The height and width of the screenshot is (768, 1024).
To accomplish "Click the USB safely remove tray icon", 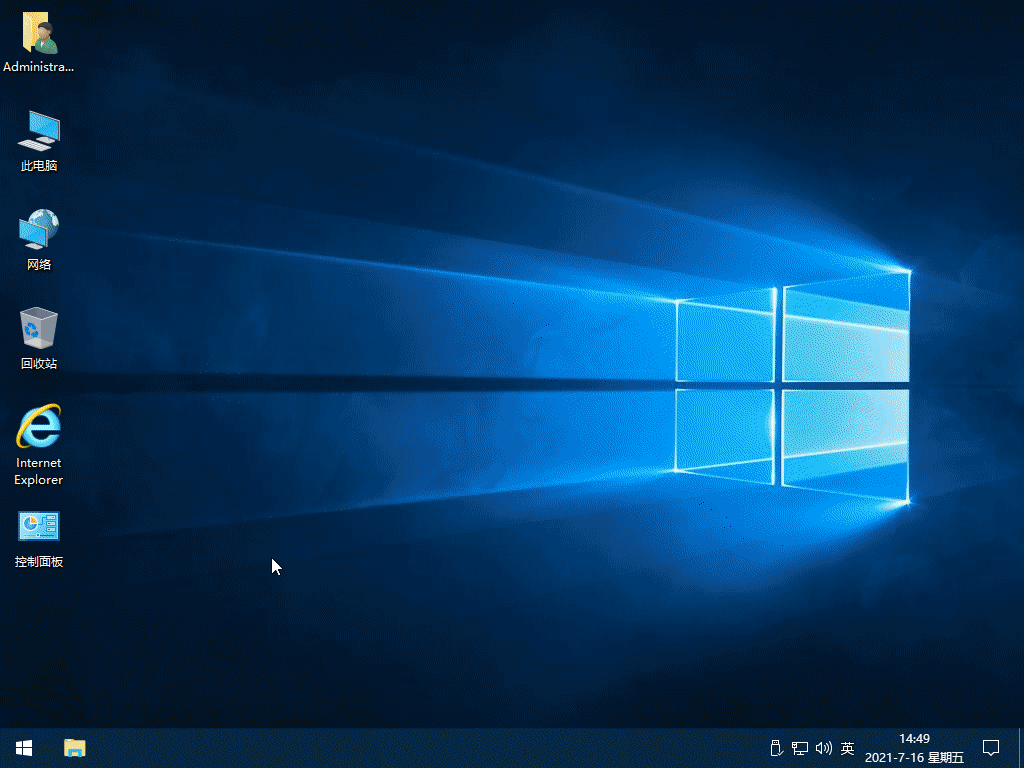I will click(x=776, y=748).
